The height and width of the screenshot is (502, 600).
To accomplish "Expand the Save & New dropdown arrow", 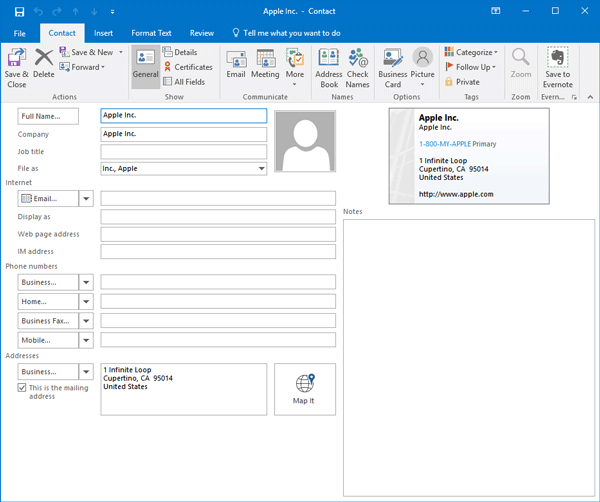I will click(121, 52).
